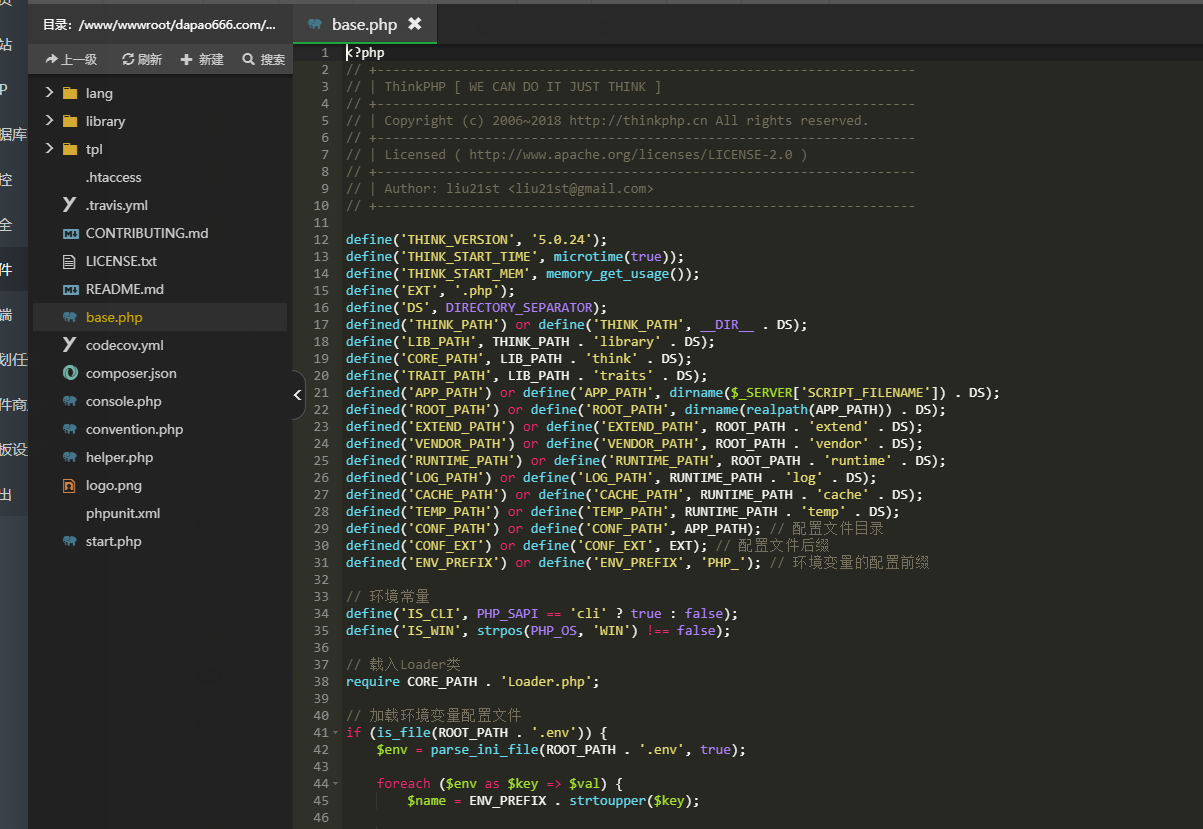1203x829 pixels.
Task: Click the thinkphp.cn copyright comment line
Action: 607,120
